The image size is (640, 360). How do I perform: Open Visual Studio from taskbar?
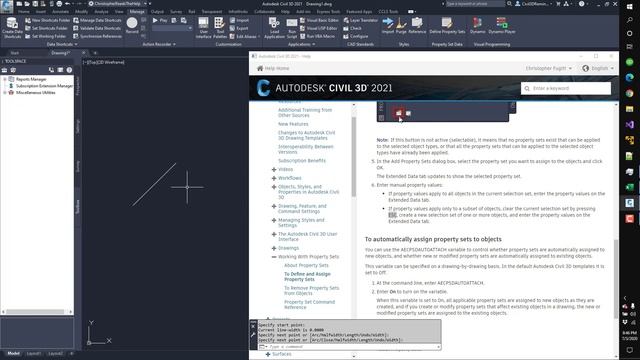point(630,124)
